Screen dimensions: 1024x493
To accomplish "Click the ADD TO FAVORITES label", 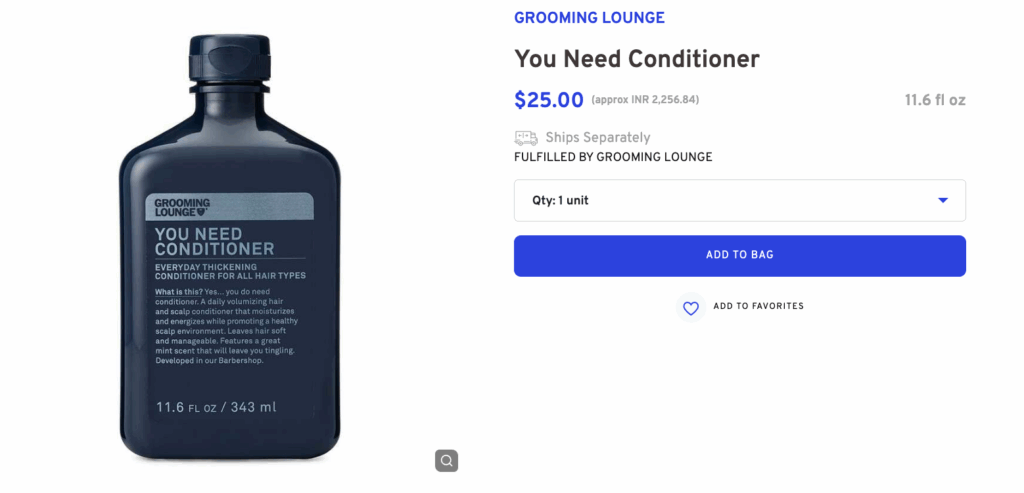I will click(758, 306).
